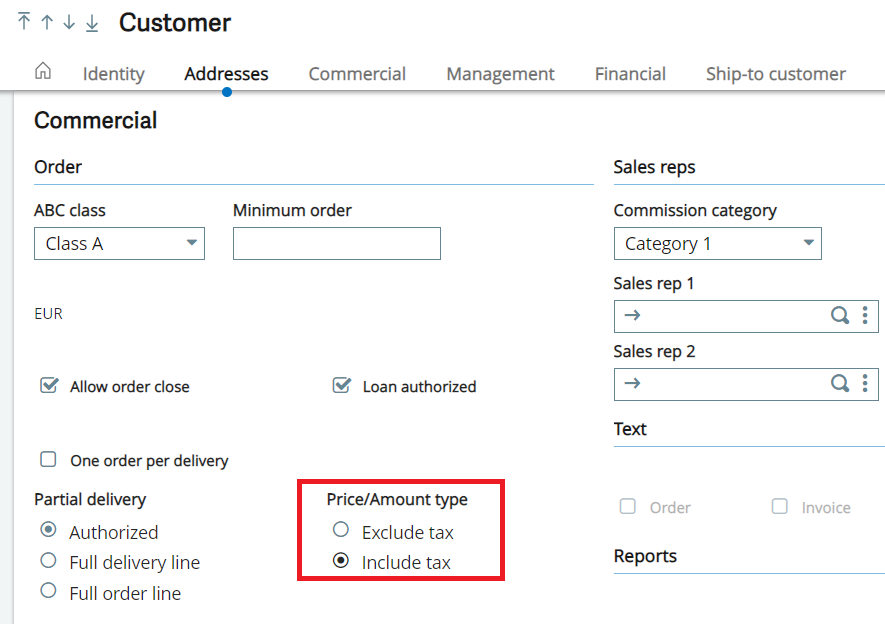Switch to the Financial tab

630,74
